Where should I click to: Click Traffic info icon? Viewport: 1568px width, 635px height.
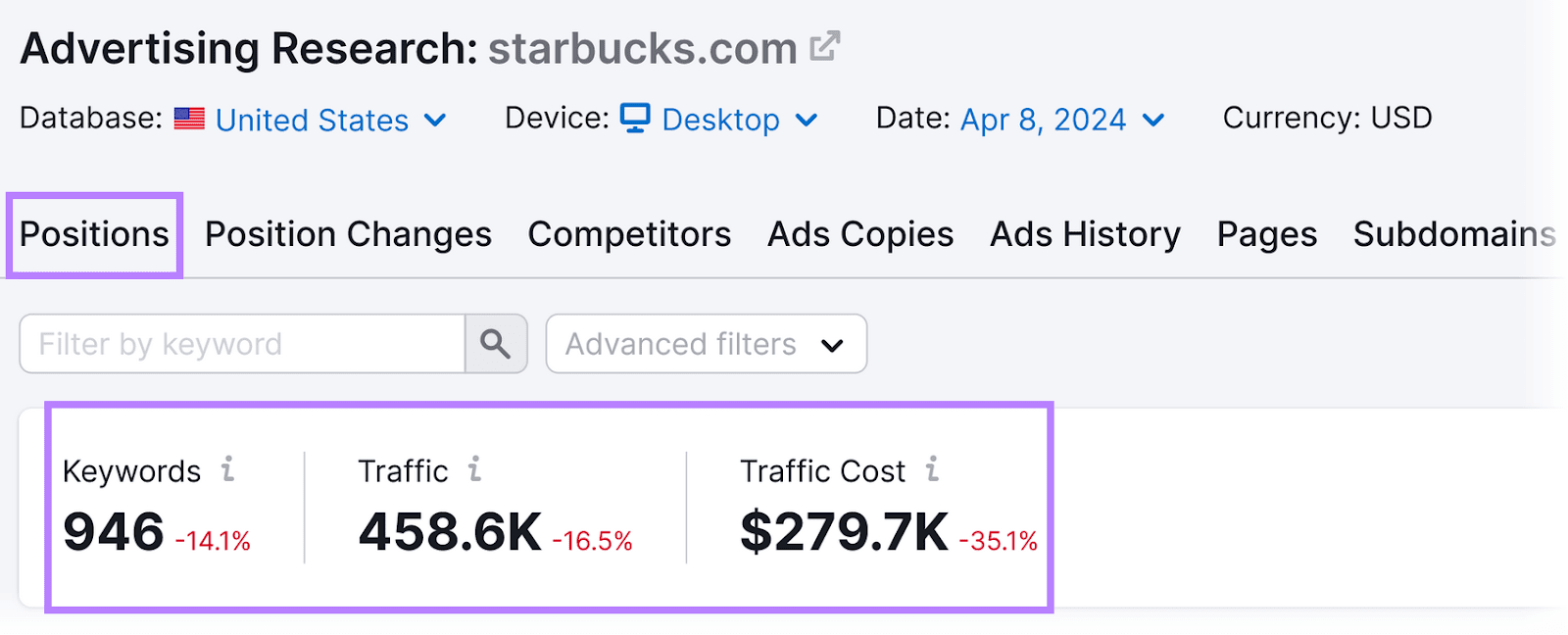[x=474, y=469]
